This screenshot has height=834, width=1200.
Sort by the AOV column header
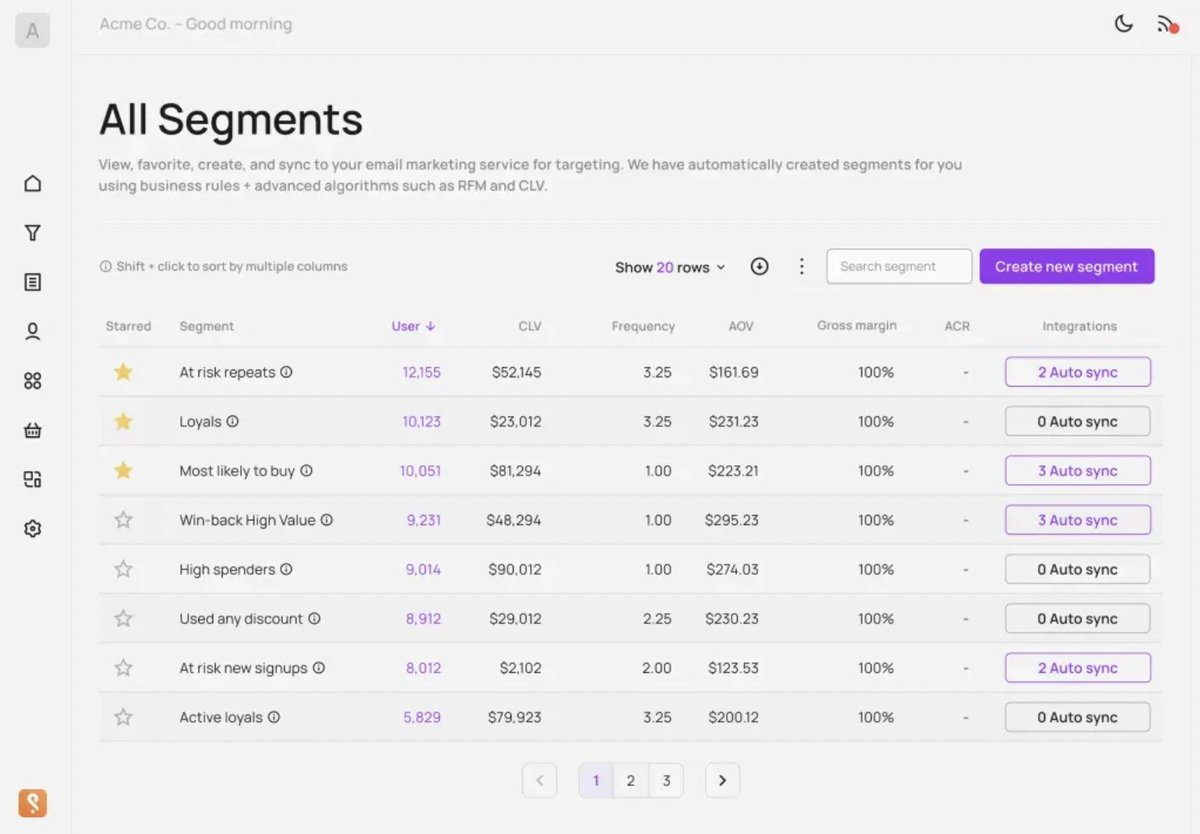pos(741,326)
